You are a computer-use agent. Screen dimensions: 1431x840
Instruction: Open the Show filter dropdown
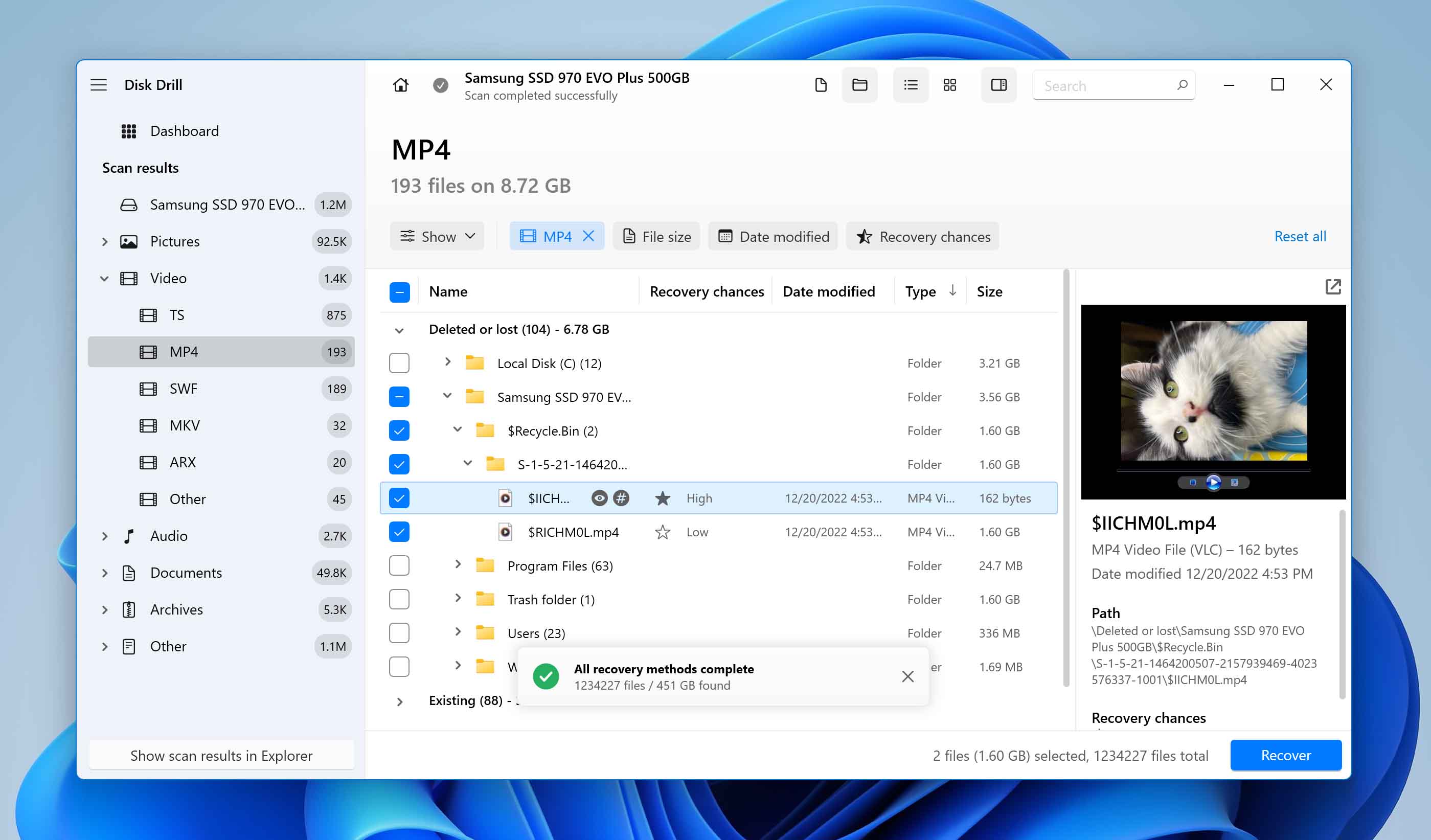438,236
